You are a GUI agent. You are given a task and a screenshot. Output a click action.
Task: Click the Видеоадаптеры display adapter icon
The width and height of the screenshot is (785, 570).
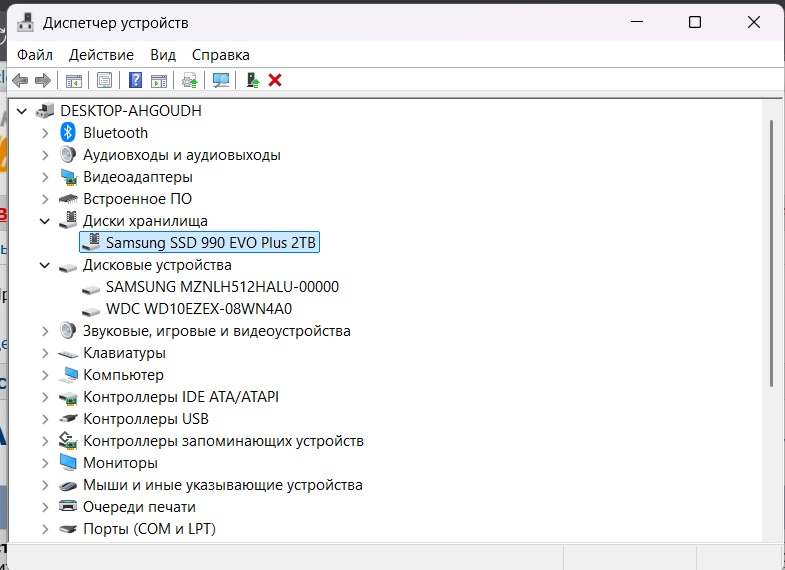point(69,177)
